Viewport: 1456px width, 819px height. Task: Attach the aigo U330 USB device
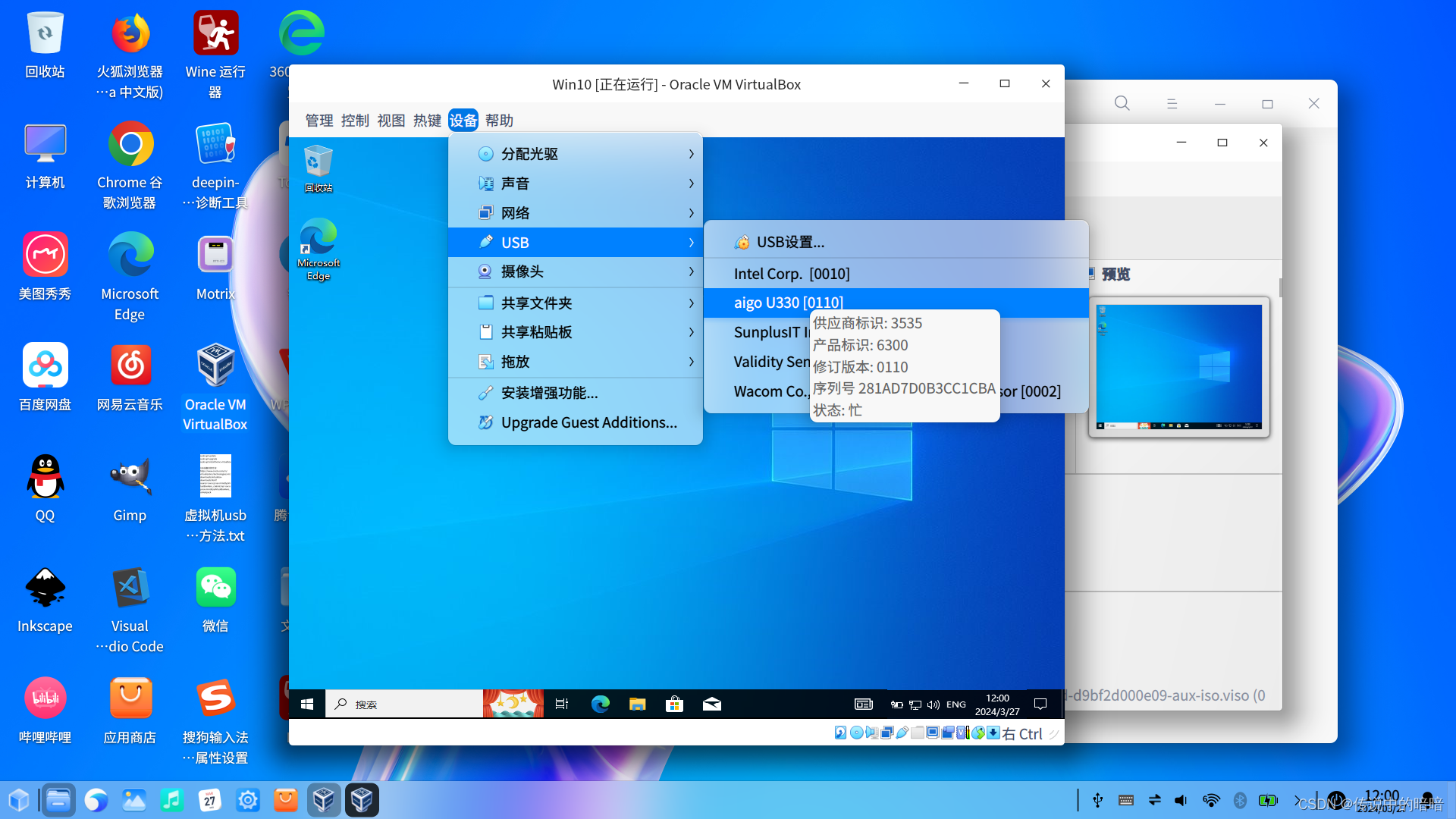pos(789,303)
